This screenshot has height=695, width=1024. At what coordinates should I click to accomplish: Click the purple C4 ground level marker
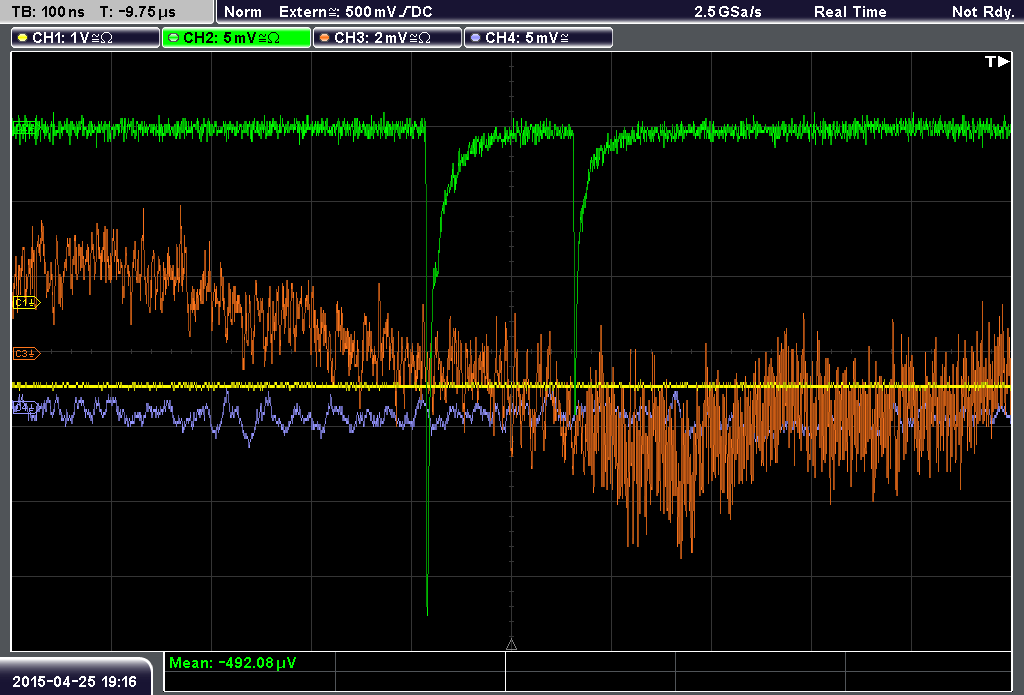point(25,408)
